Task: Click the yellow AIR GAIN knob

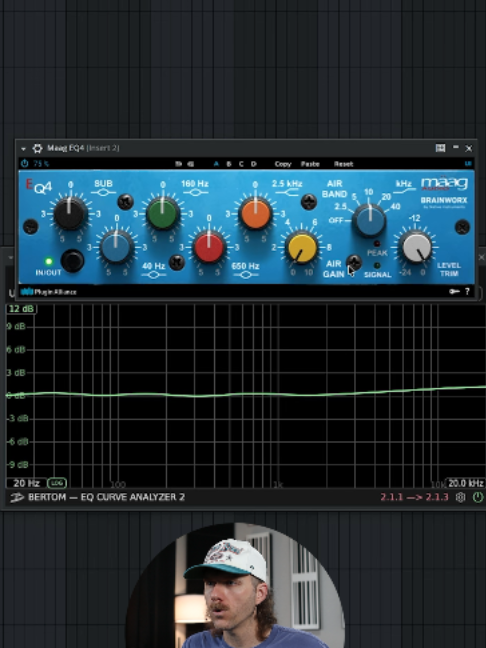Action: point(302,247)
